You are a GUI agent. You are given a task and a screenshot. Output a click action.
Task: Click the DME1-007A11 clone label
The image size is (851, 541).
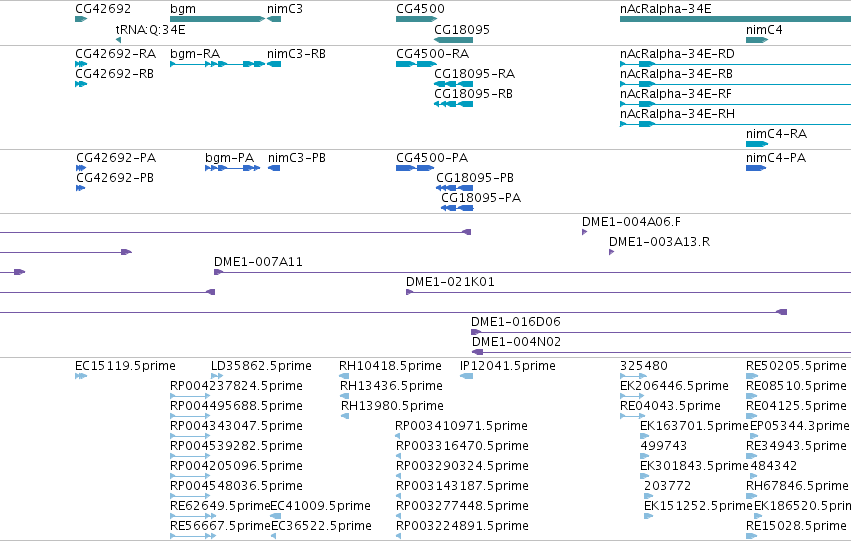[x=258, y=262]
